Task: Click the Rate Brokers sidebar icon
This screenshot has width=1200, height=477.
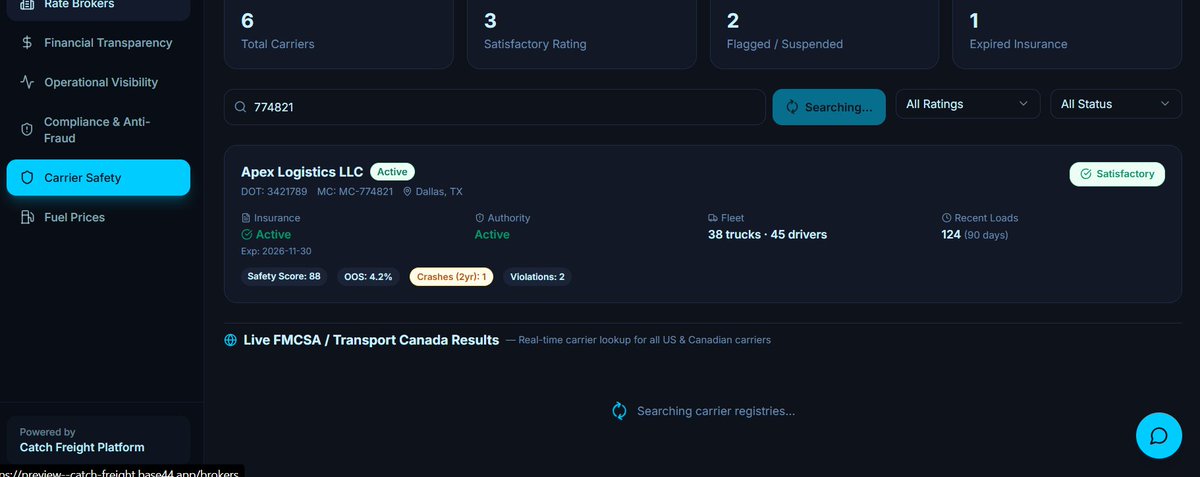Action: [27, 4]
